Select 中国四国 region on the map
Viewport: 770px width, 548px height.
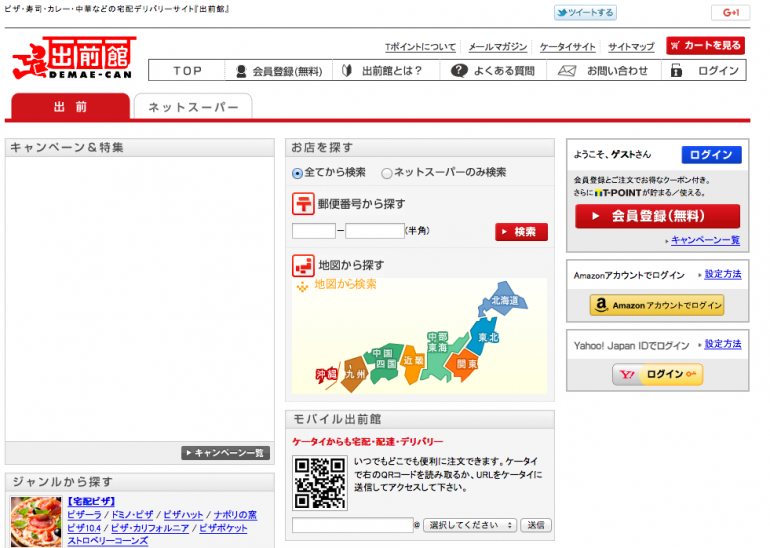click(x=384, y=361)
